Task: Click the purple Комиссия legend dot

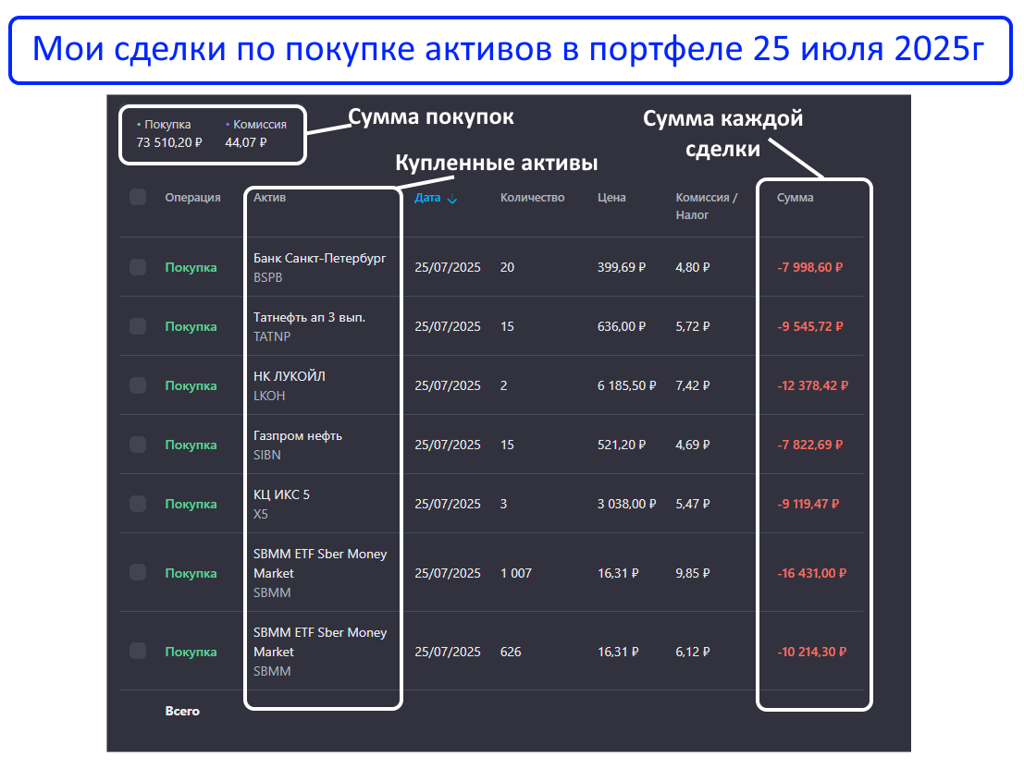Action: point(227,125)
